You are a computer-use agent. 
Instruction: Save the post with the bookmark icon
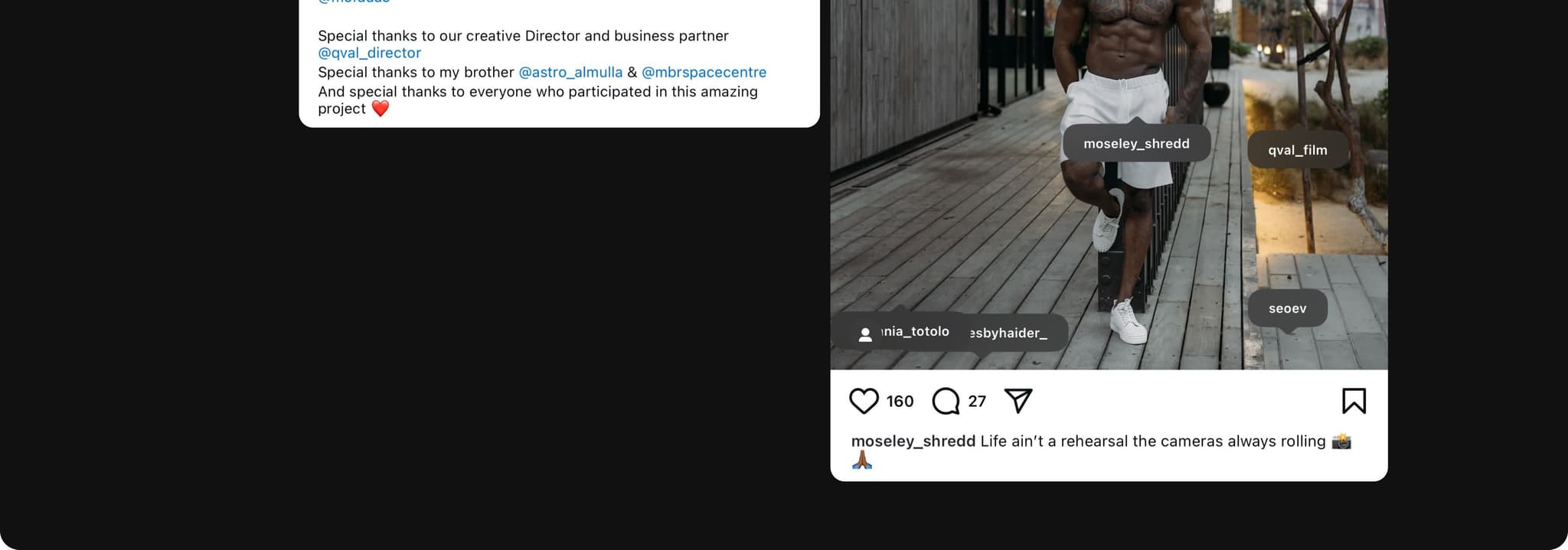1353,401
